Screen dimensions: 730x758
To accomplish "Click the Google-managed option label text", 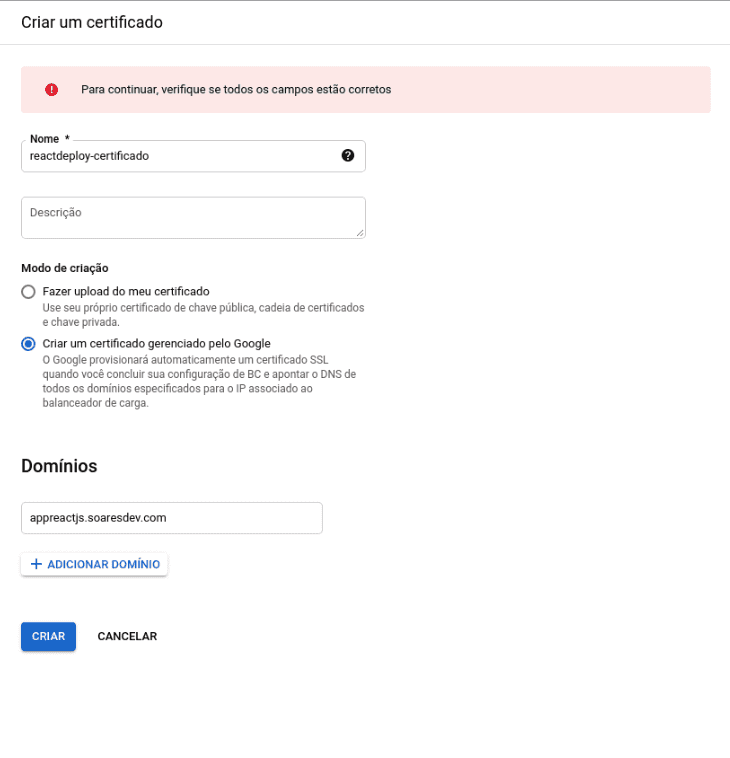I will pos(156,344).
